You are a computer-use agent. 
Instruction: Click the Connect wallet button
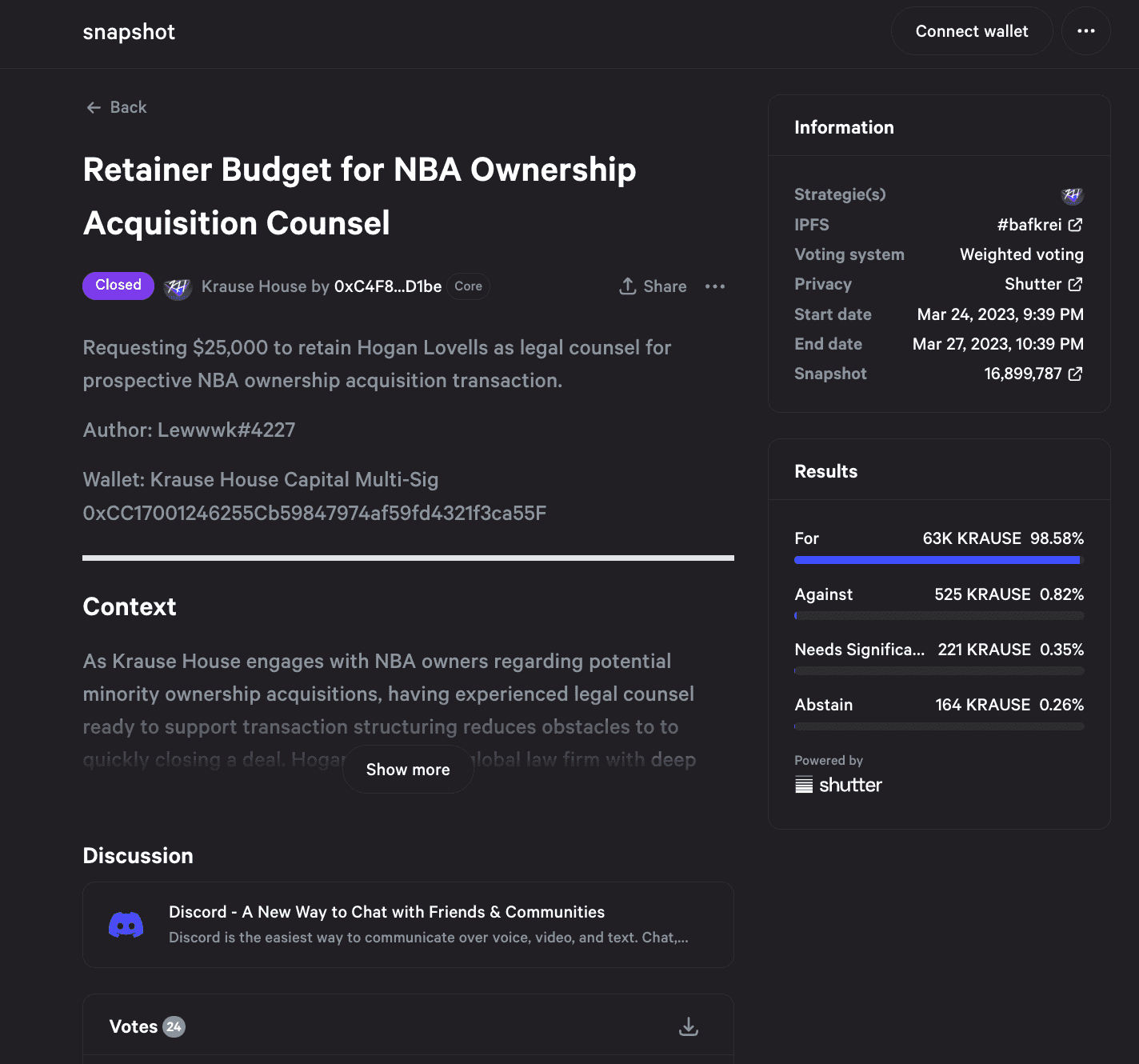tap(972, 31)
